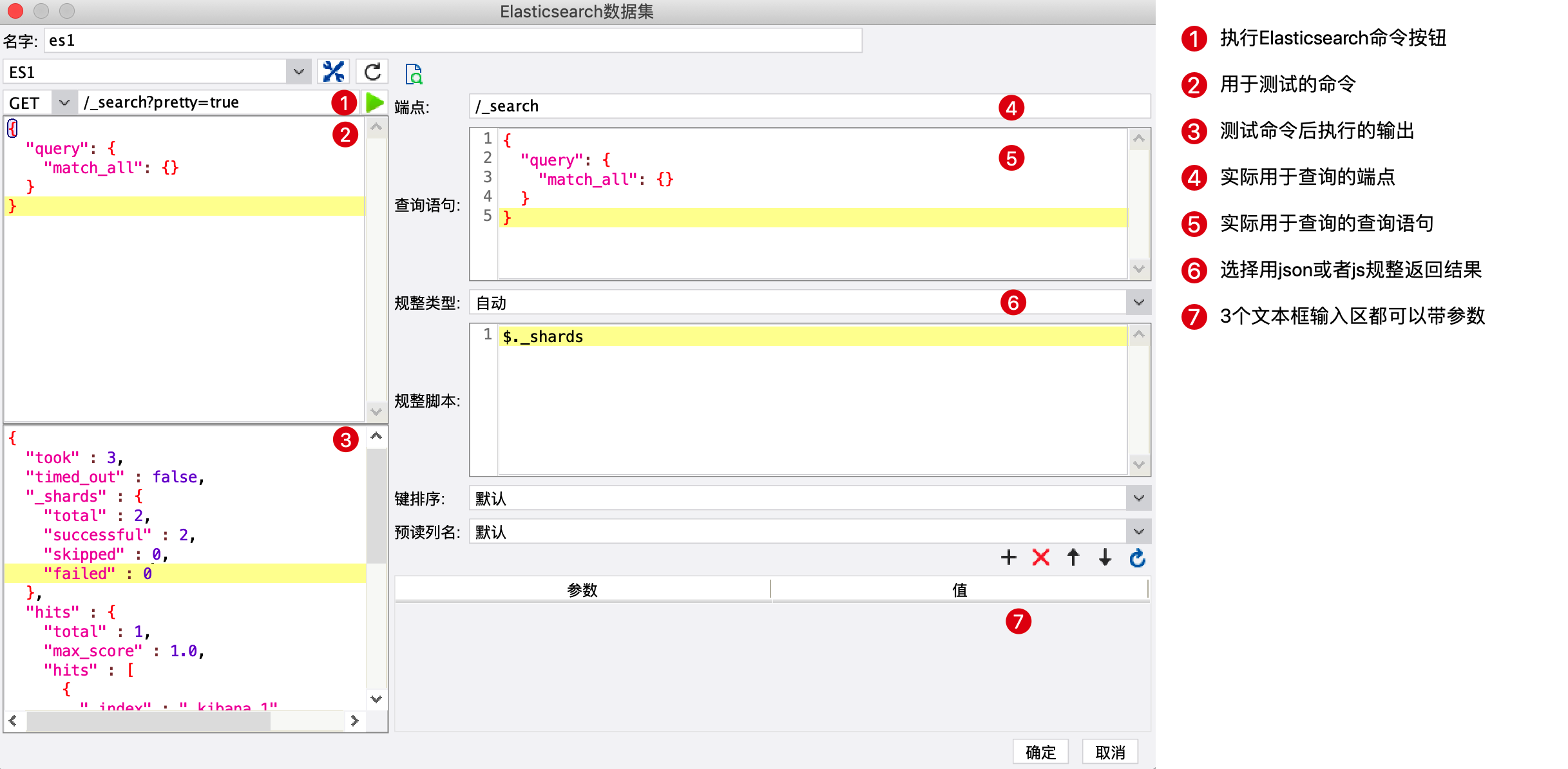Change 规整类型 from 自动
Viewport: 1568px width, 769px height.
coord(1138,301)
